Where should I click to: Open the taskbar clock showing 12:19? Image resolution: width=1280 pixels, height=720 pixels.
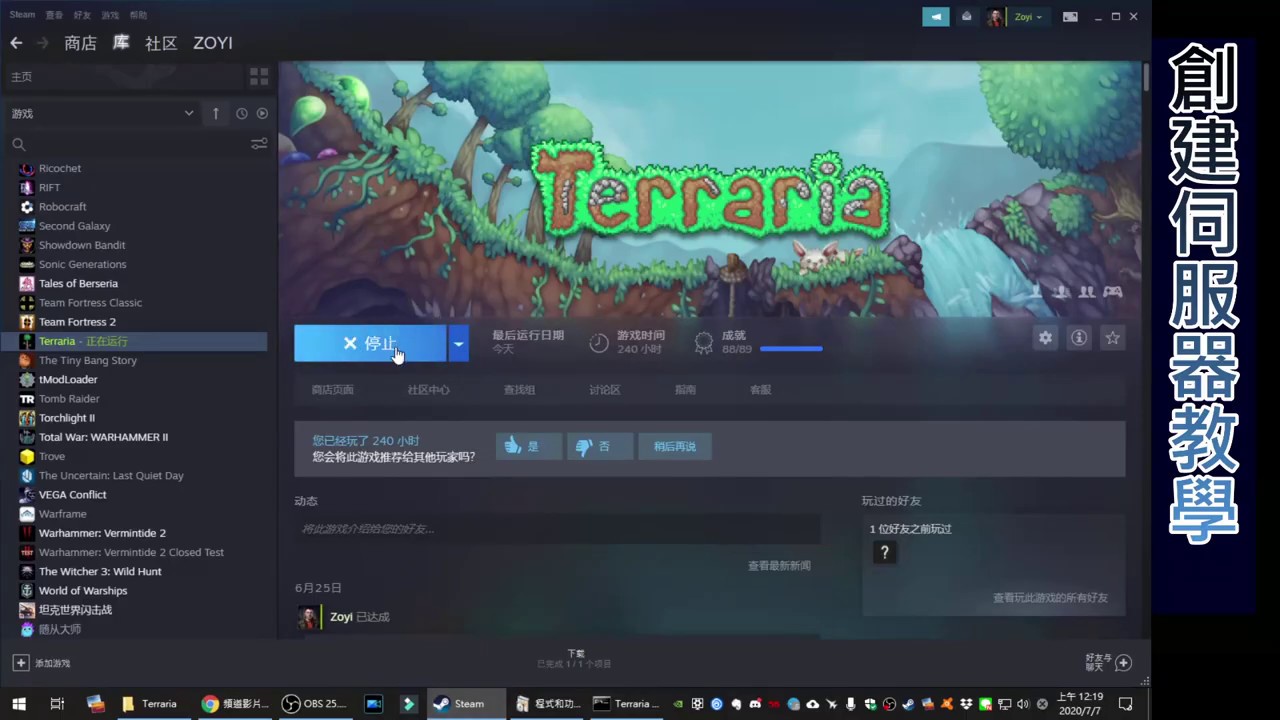pos(1080,704)
